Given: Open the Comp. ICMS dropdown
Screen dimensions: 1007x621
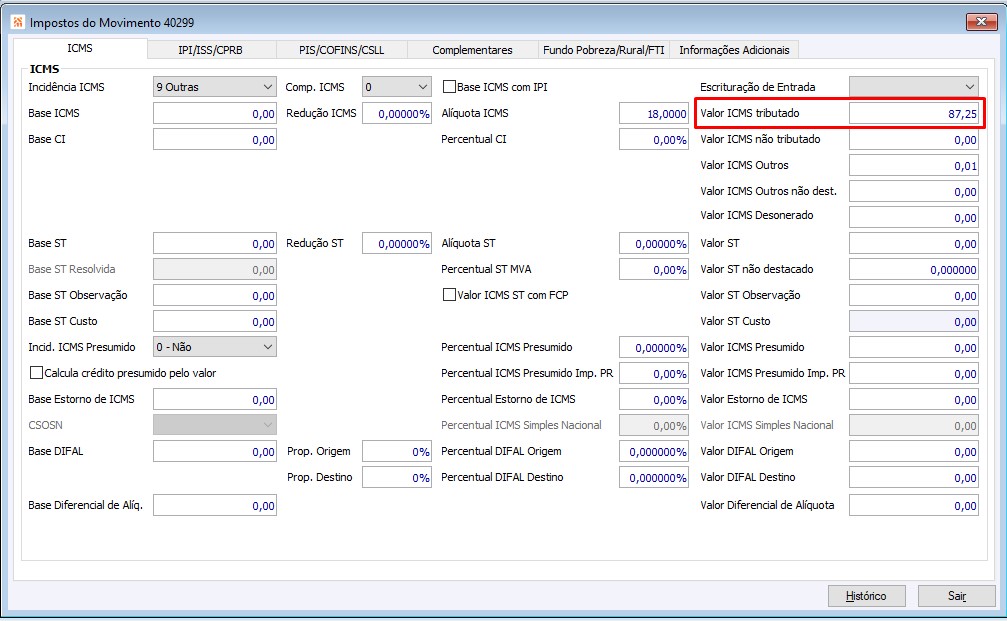Looking at the screenshot, I should click(x=397, y=87).
